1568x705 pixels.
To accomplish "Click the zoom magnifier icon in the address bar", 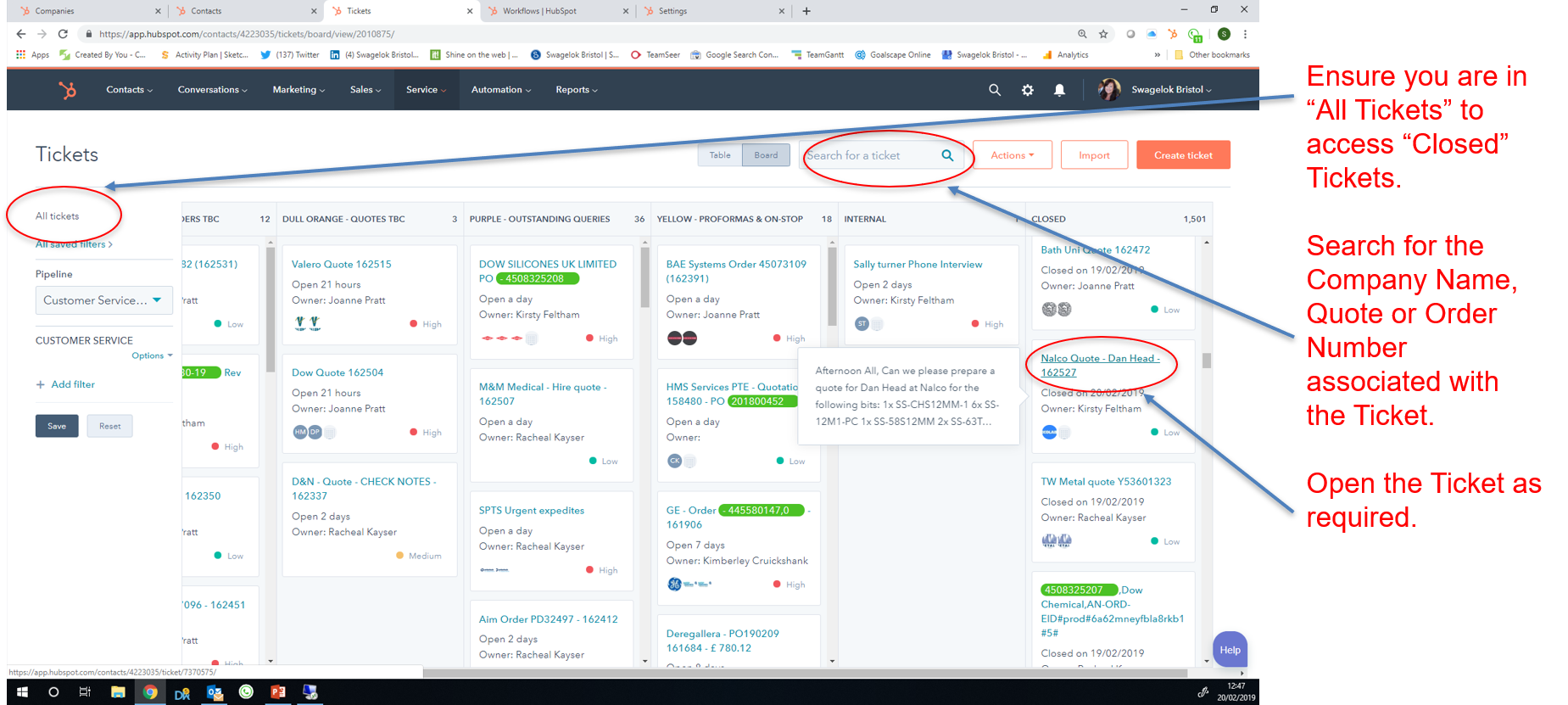I will 1082,34.
